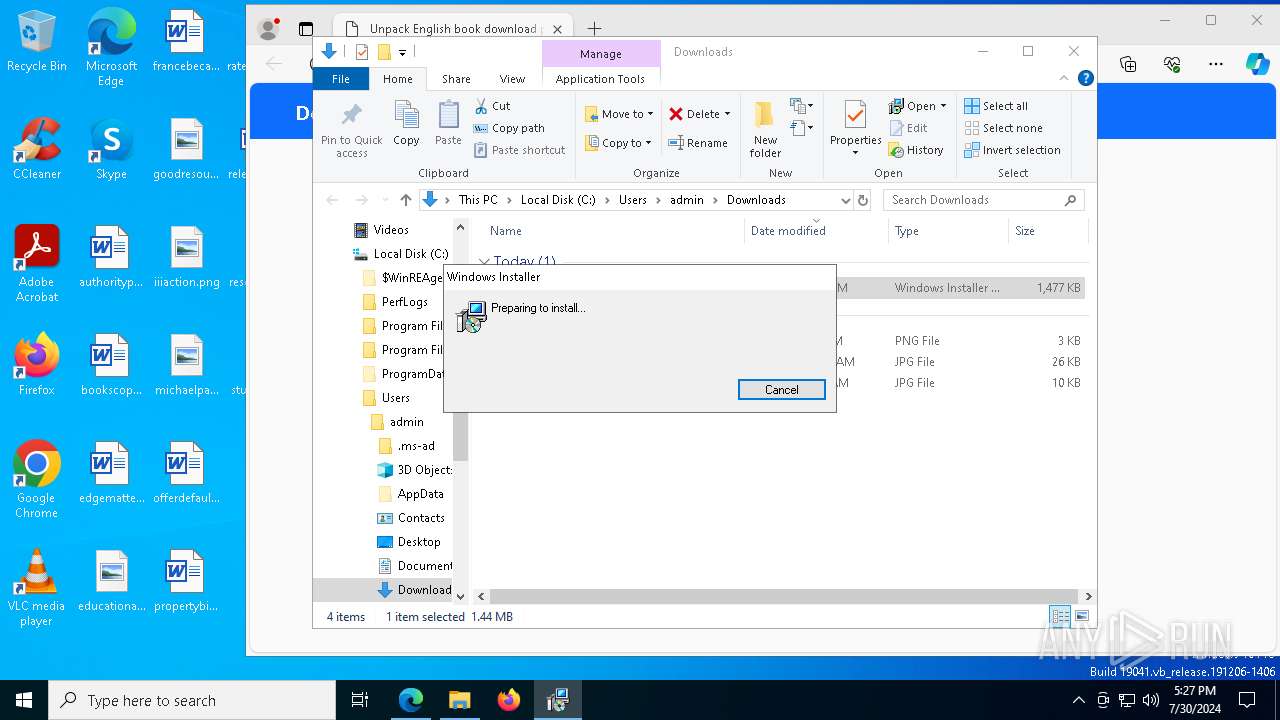1280x720 pixels.
Task: Click the Search Downloads field
Action: pyautogui.click(x=983, y=200)
